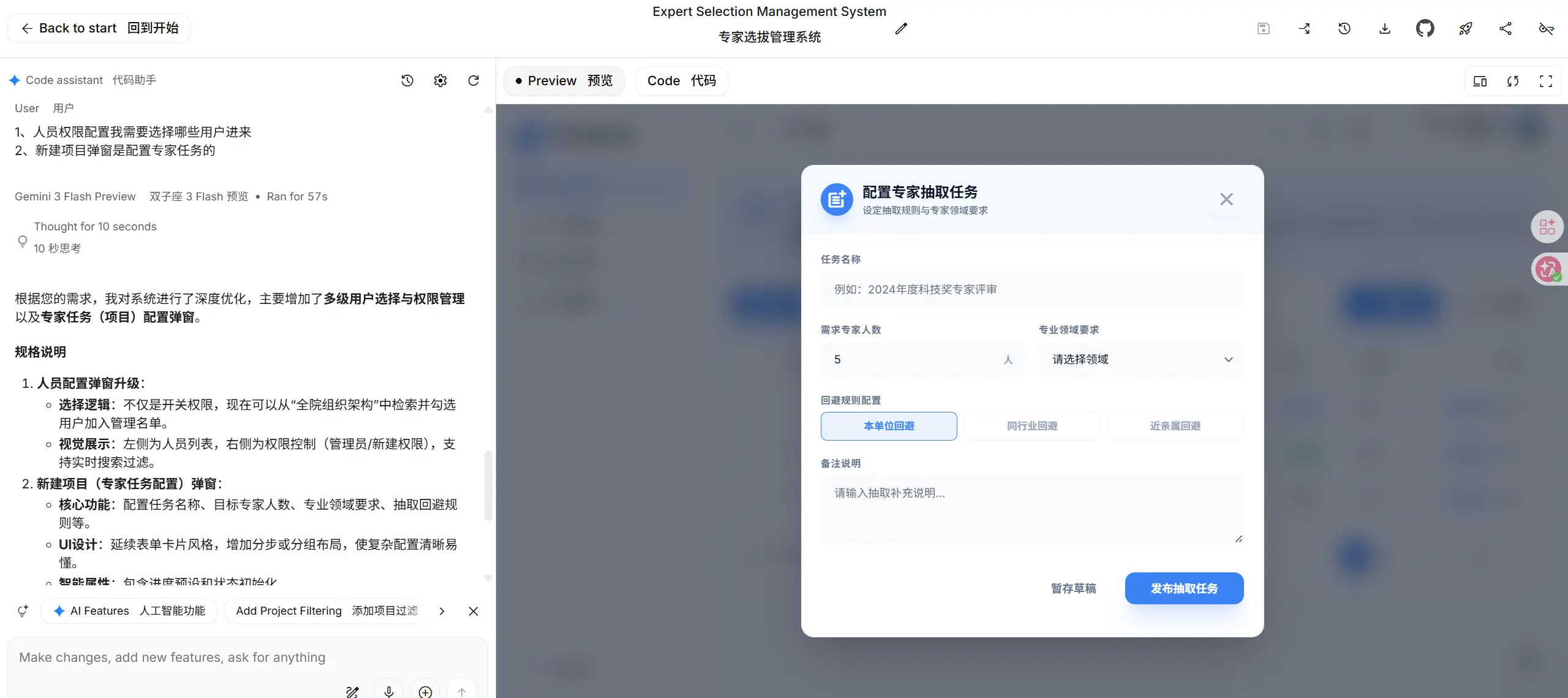The image size is (1568, 698).
Task: Select the 本单位回避 avoidance rule
Action: pos(888,426)
